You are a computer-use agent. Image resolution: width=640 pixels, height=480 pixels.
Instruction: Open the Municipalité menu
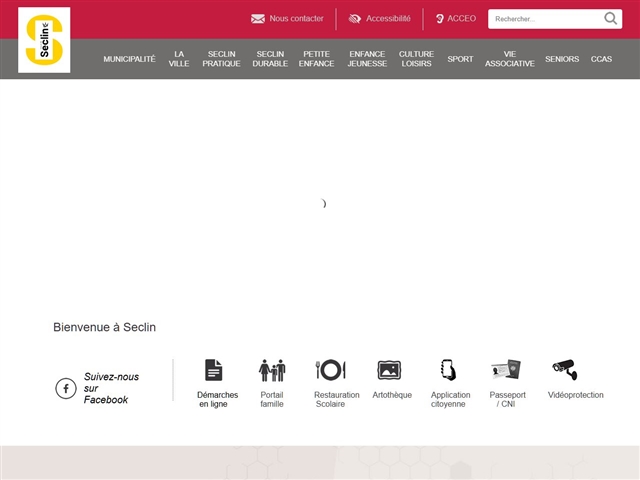[x=129, y=59]
